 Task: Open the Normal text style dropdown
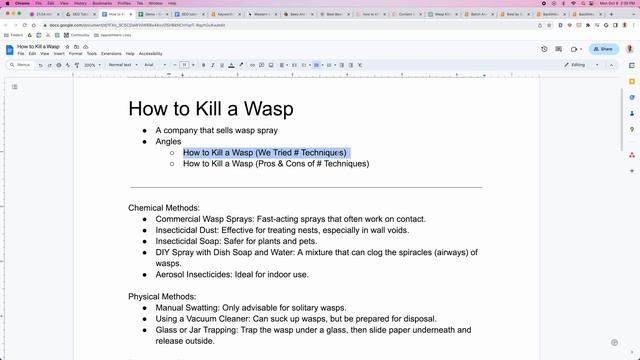tap(123, 65)
